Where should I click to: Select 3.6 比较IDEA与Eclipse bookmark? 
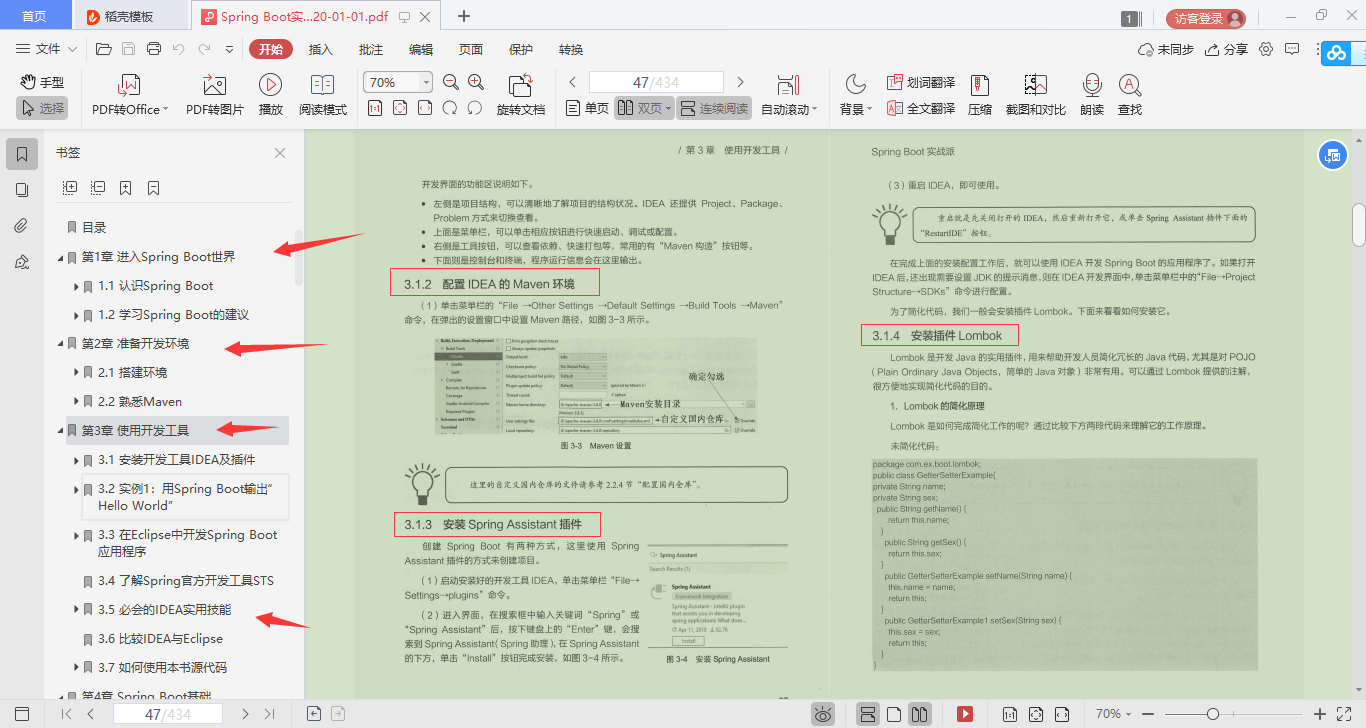tap(160, 639)
